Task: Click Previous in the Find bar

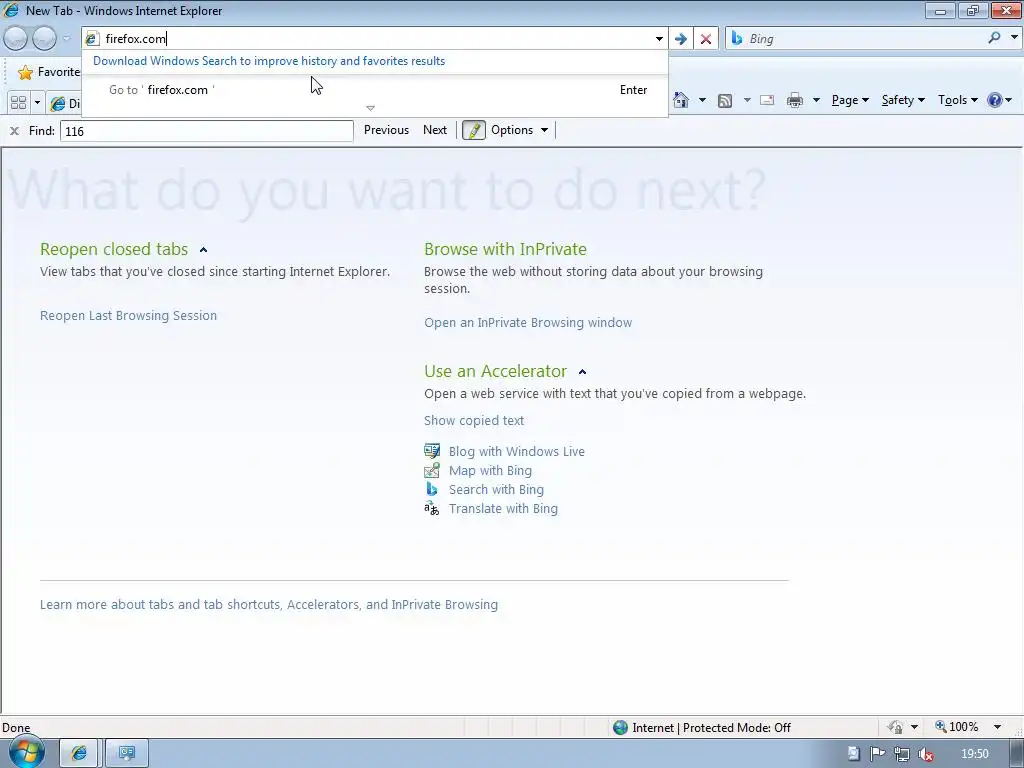Action: click(x=386, y=130)
